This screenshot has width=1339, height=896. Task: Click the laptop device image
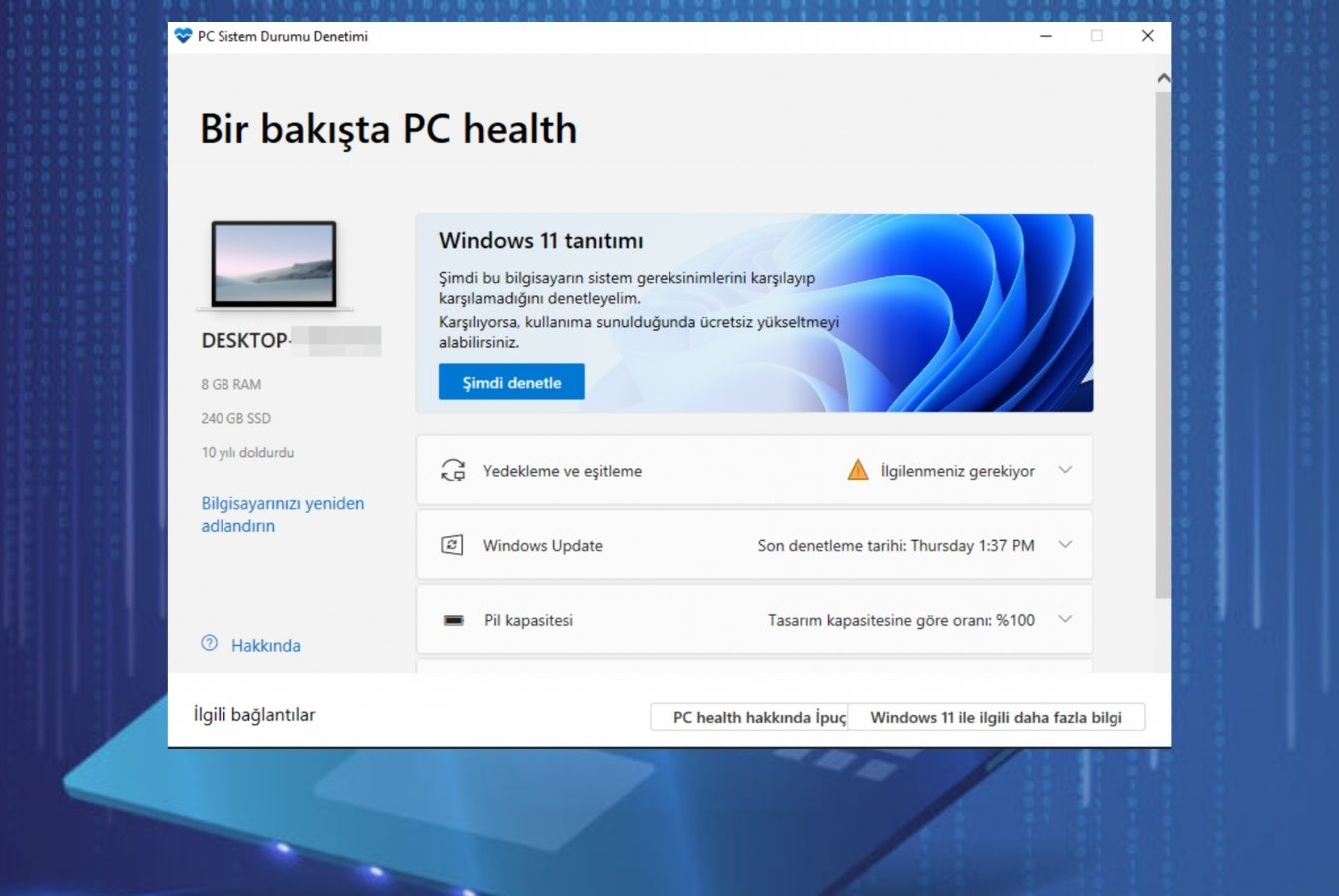click(273, 264)
